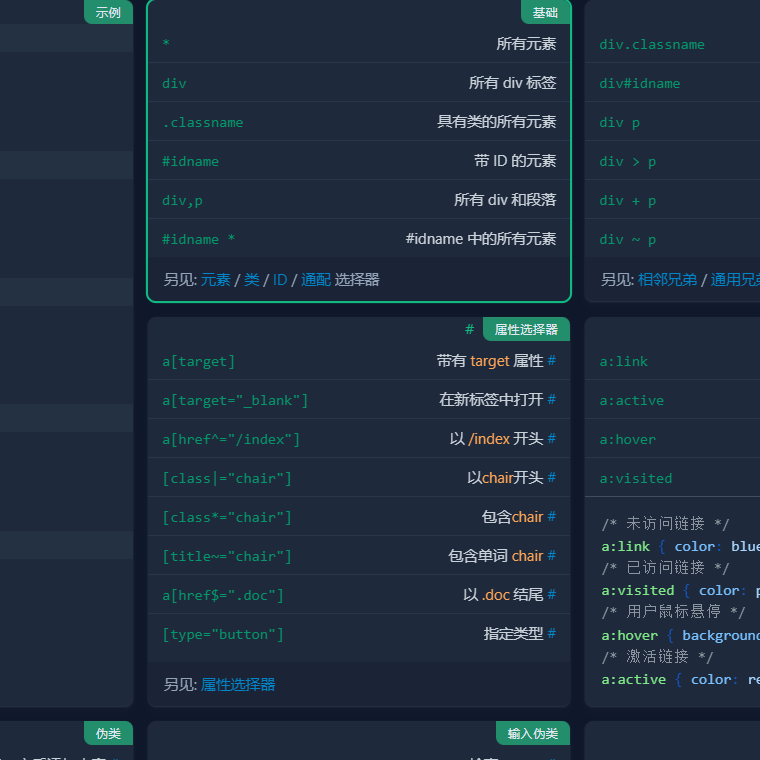Select the 基础 card tag
The height and width of the screenshot is (760, 760).
[545, 12]
